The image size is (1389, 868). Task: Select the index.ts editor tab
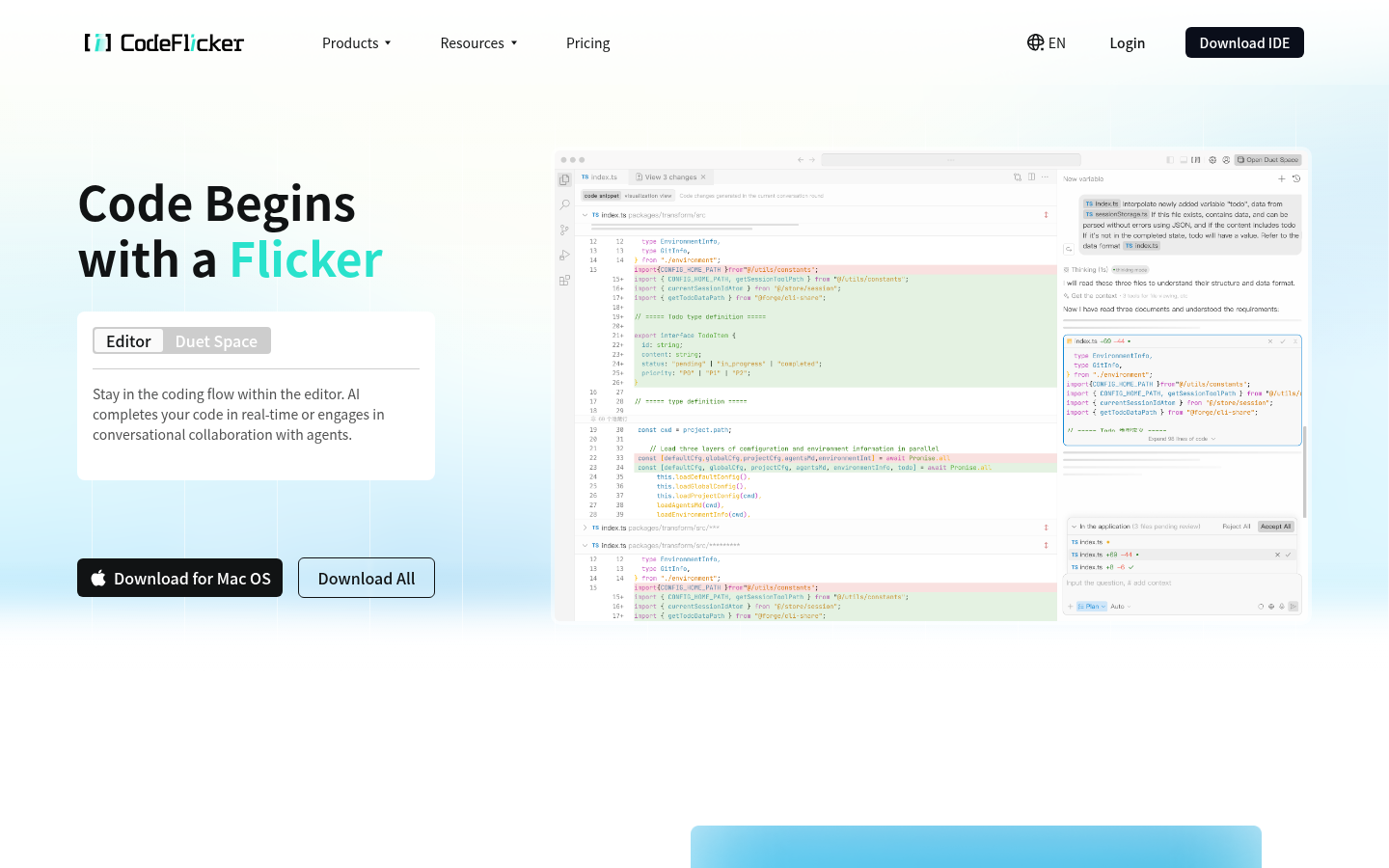click(600, 177)
